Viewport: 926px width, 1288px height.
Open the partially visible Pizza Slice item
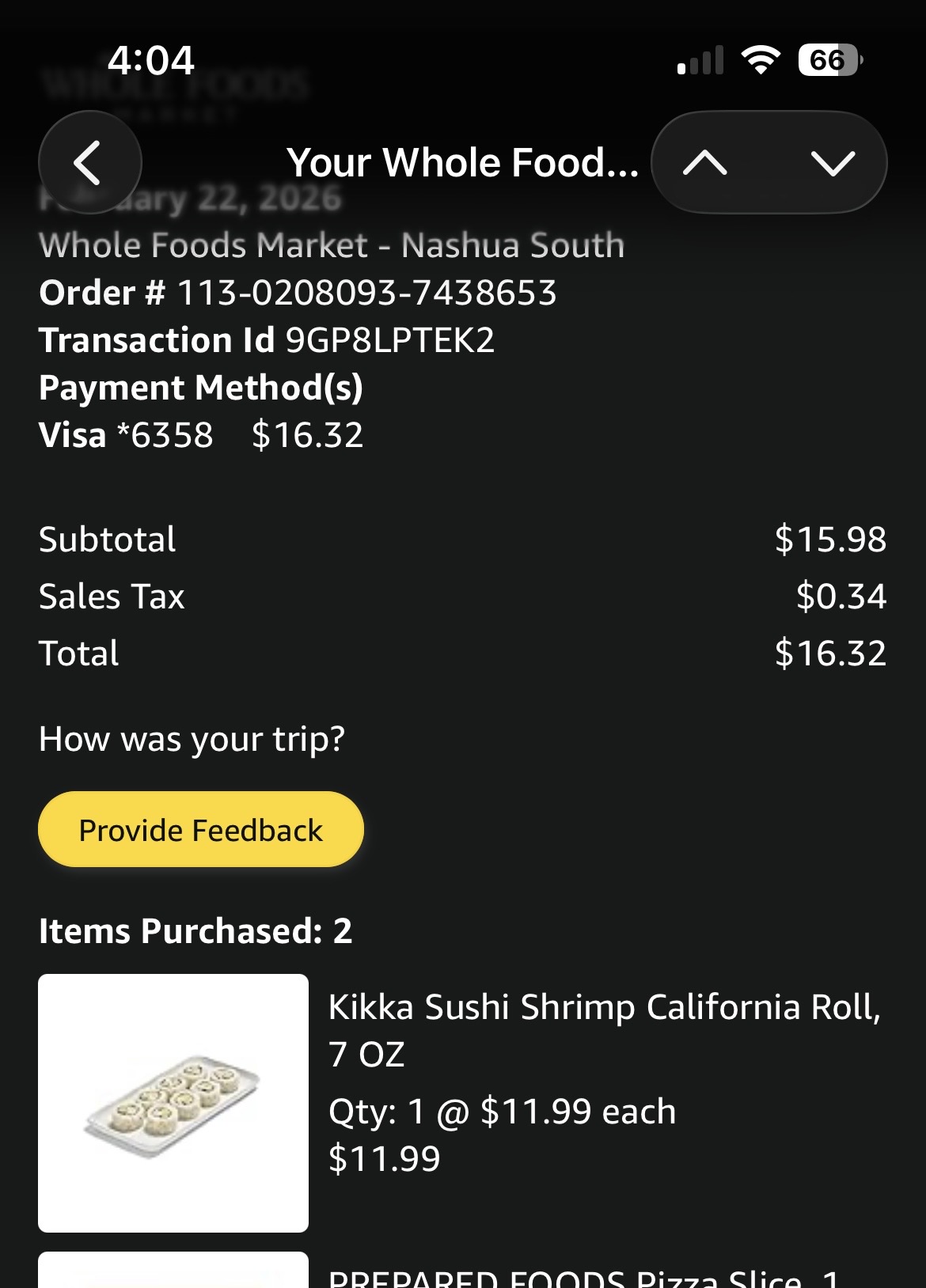[583, 1275]
